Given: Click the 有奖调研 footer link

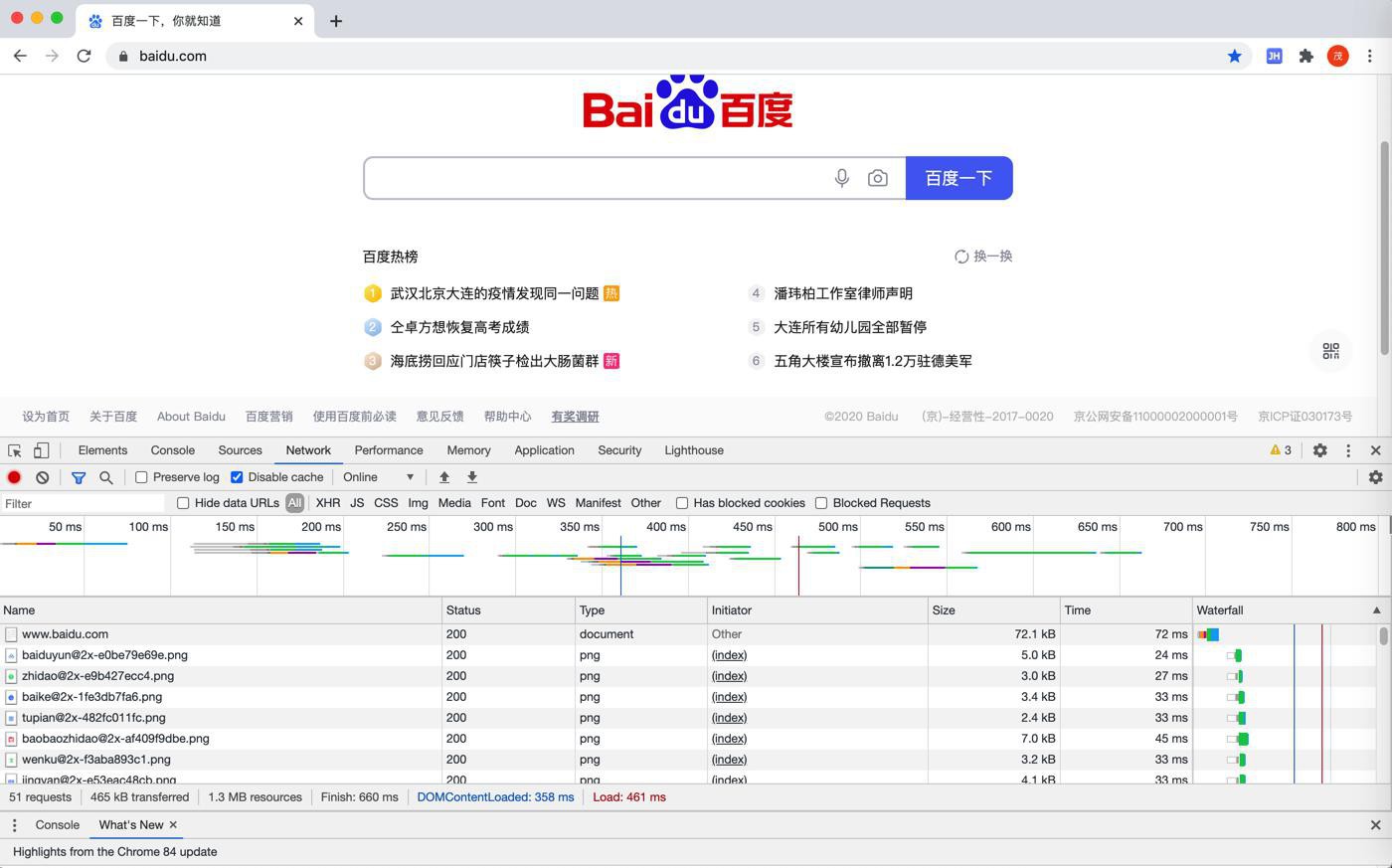Looking at the screenshot, I should point(575,417).
